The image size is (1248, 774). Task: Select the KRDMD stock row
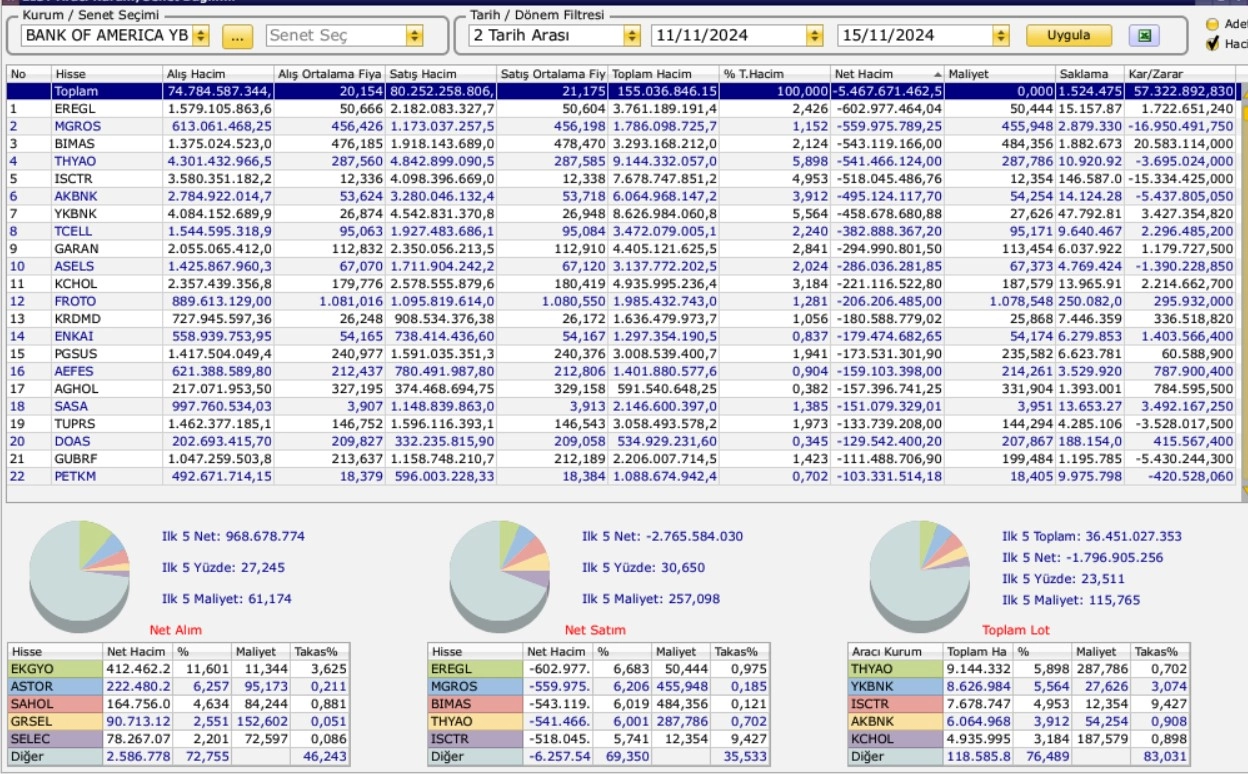(x=622, y=318)
